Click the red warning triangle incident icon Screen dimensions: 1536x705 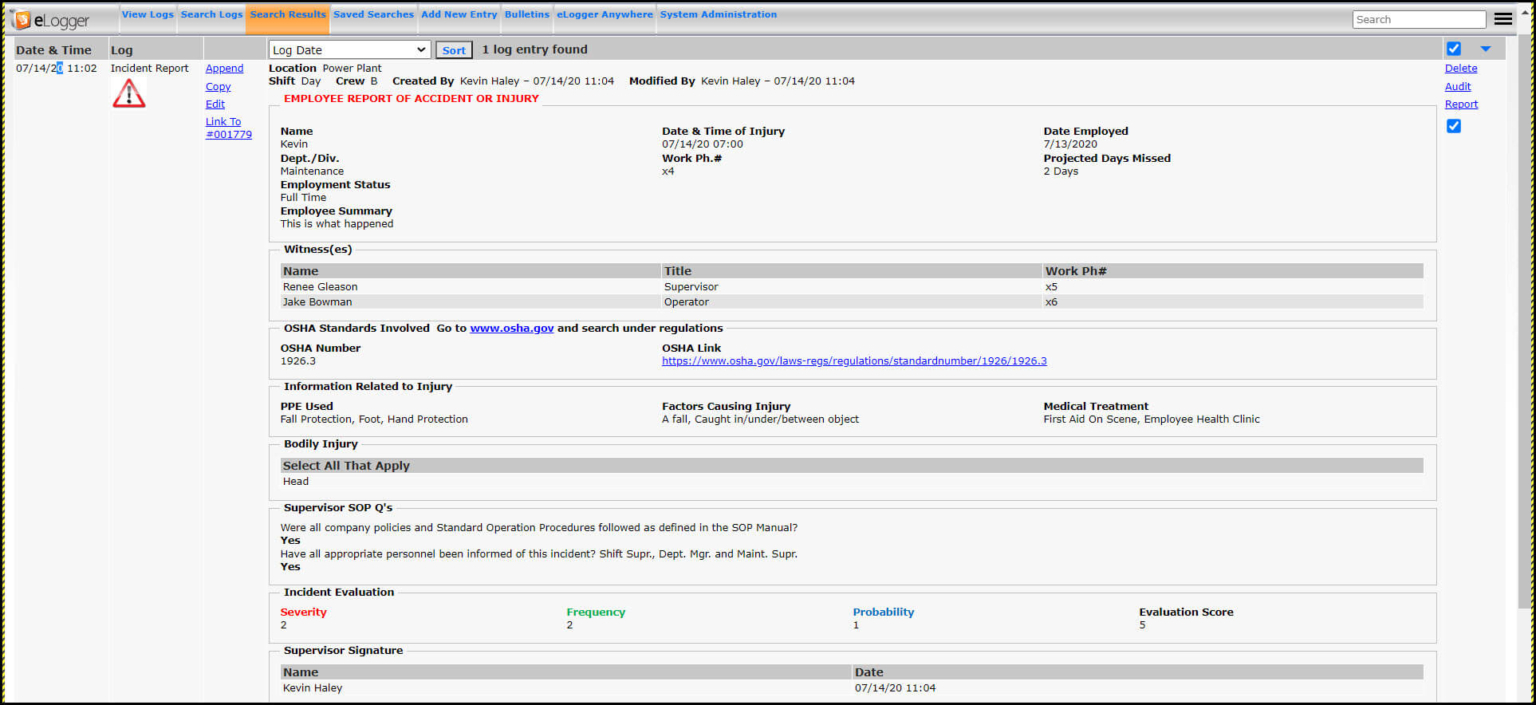tap(128, 92)
